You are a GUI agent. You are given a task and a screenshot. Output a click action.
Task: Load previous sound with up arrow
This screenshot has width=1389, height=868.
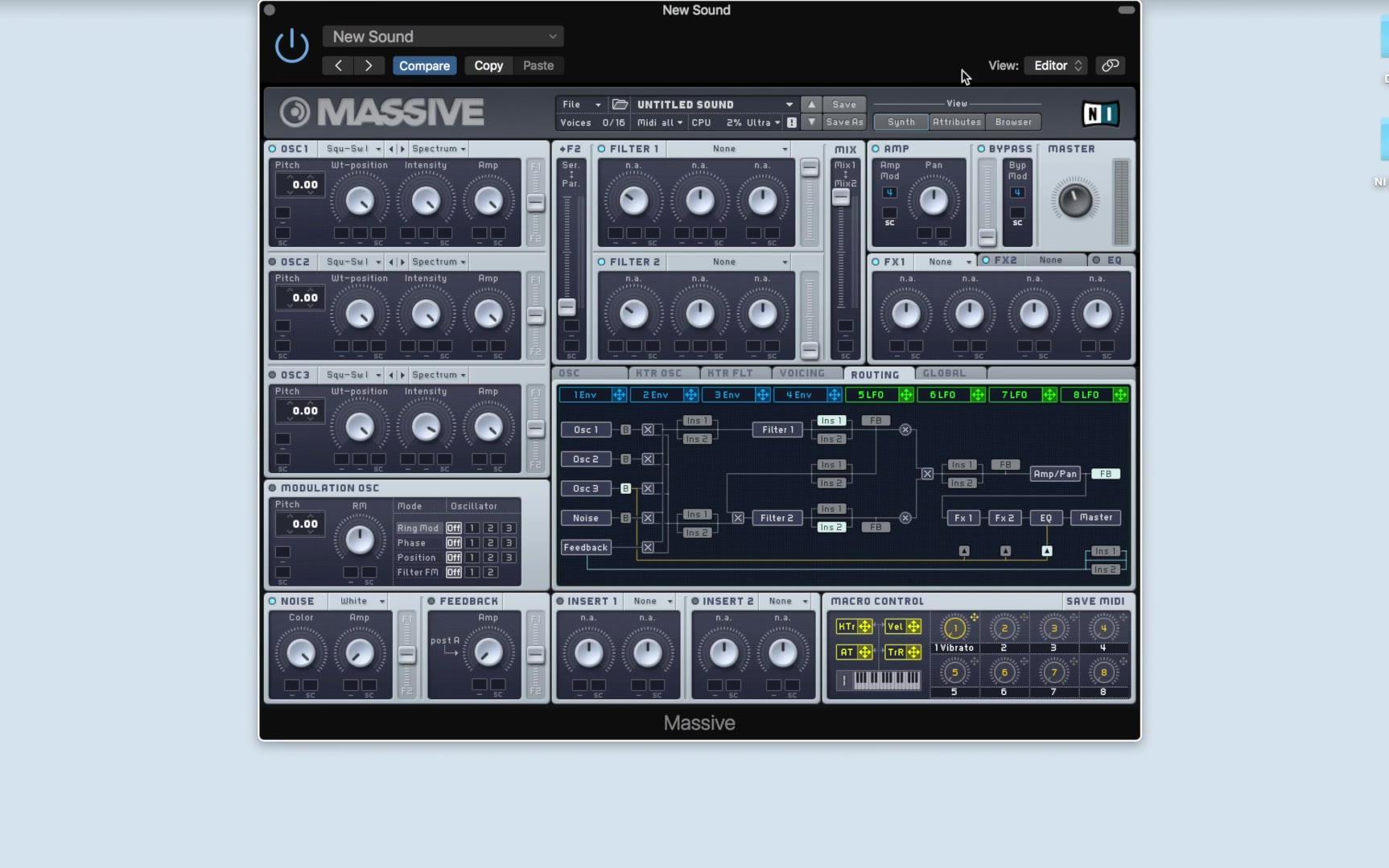(x=811, y=105)
